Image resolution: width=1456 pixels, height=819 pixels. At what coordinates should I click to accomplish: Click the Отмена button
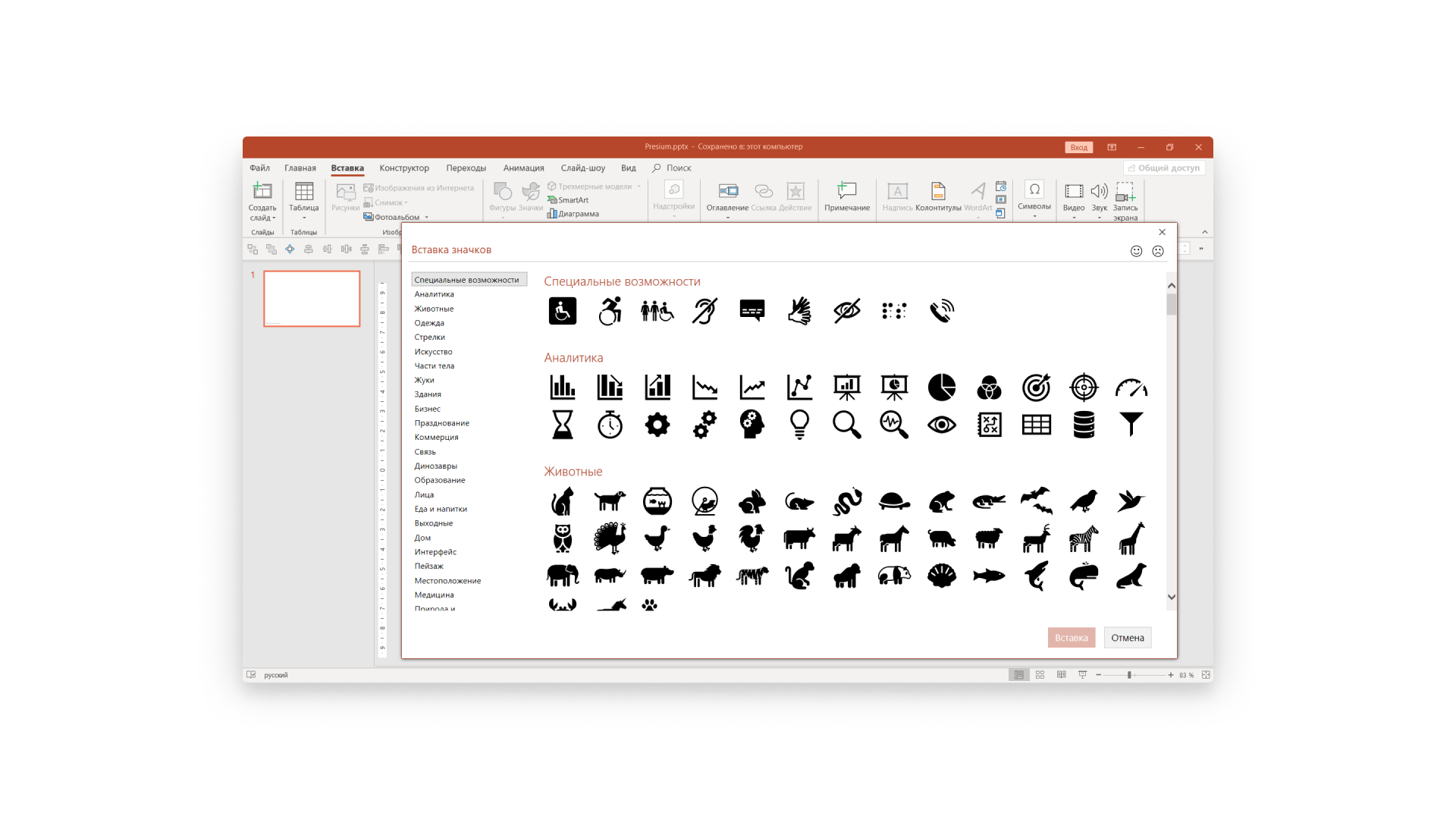pyautogui.click(x=1127, y=638)
